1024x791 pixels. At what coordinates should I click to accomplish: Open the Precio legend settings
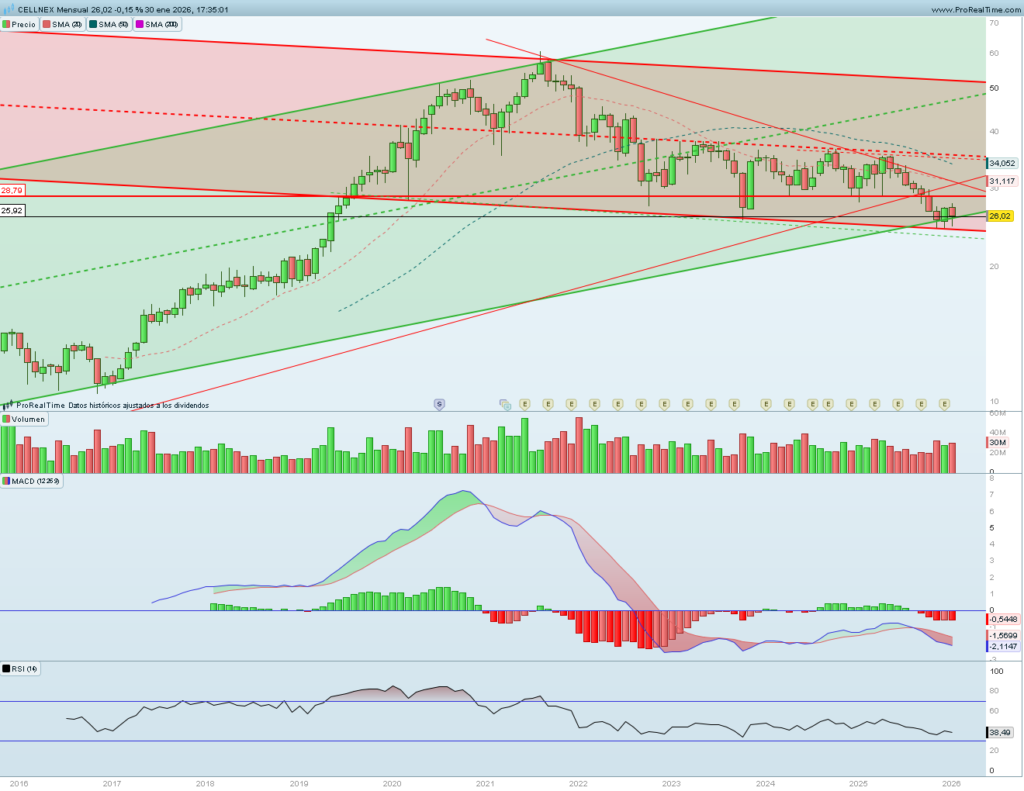19,24
